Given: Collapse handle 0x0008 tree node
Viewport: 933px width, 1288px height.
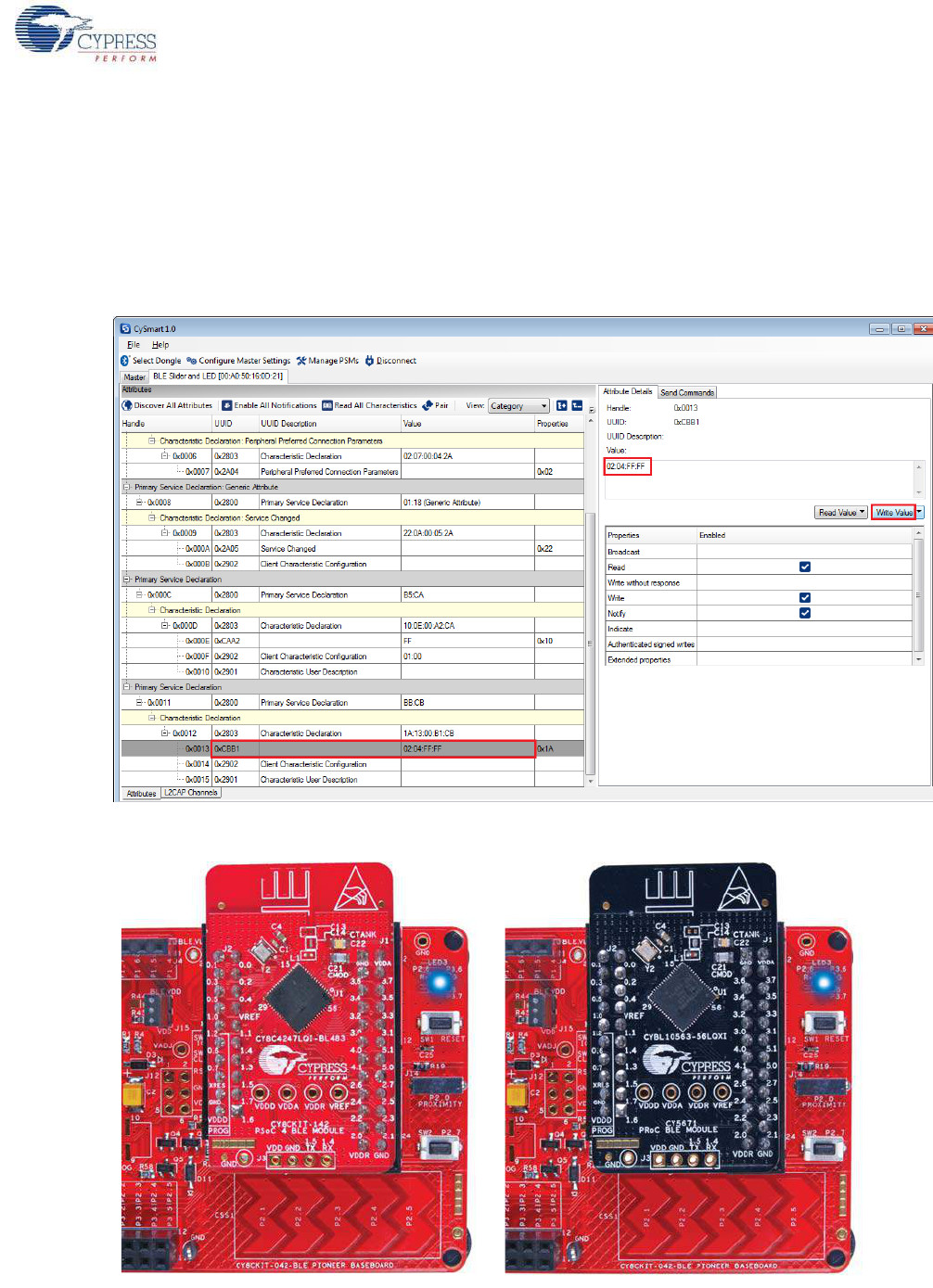Looking at the screenshot, I should pos(140,503).
